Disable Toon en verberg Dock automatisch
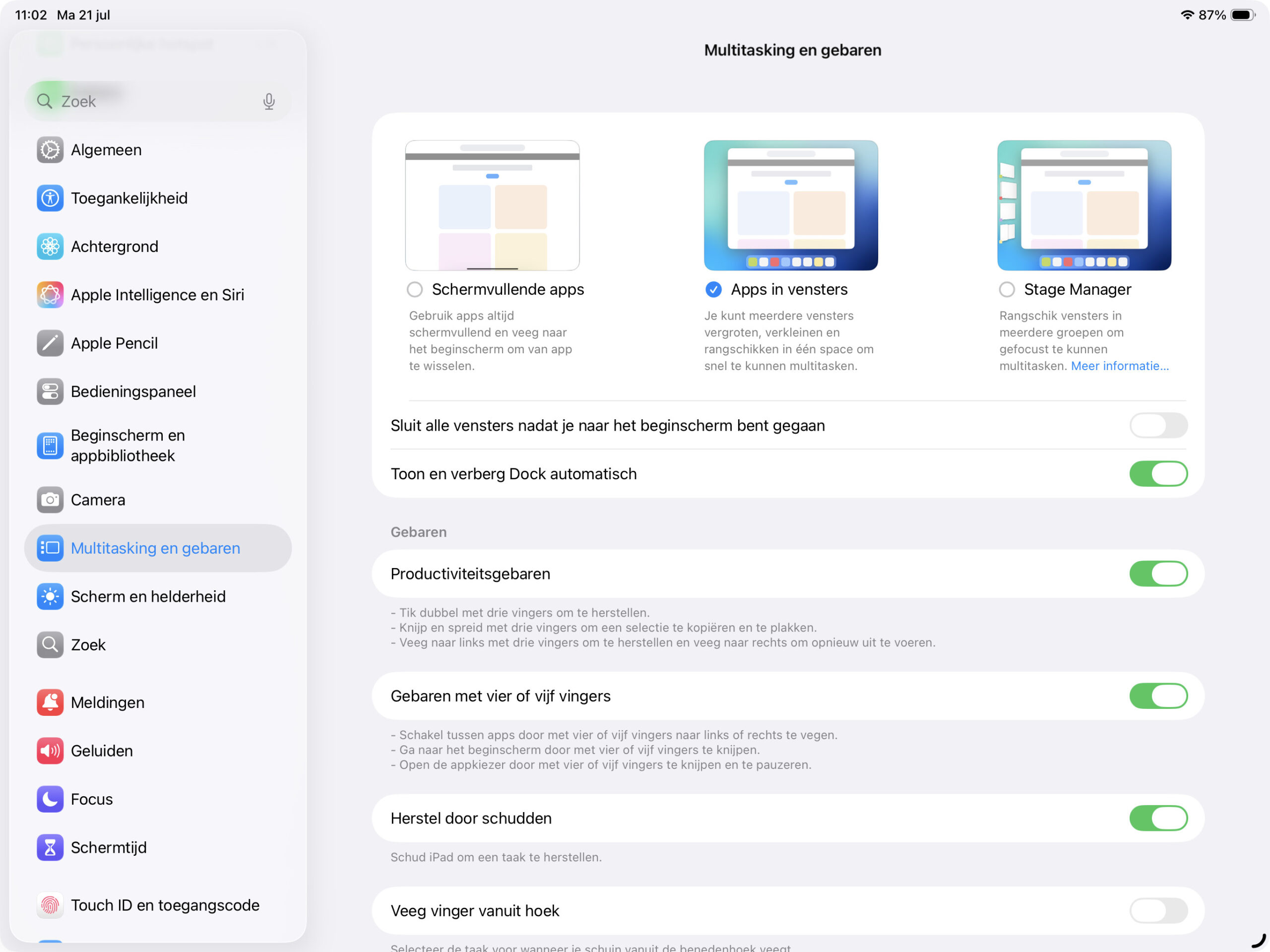Image resolution: width=1270 pixels, height=952 pixels. [x=1157, y=474]
